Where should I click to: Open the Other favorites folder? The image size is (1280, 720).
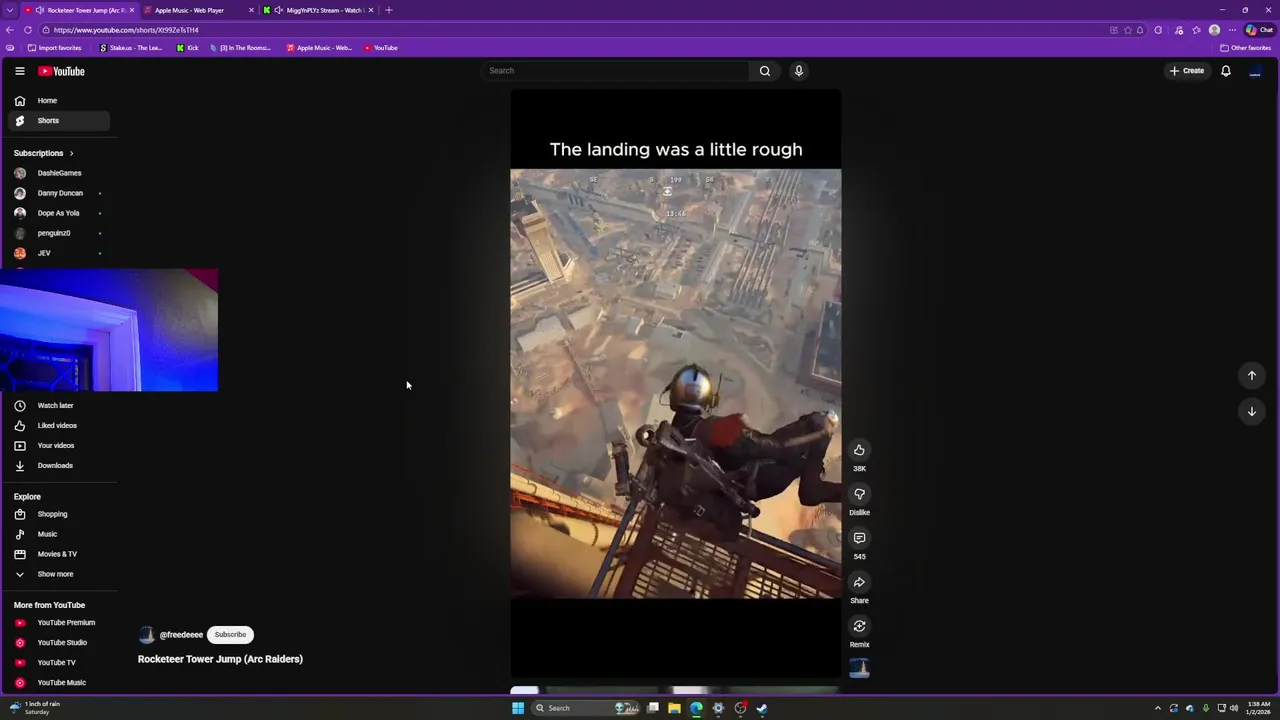pos(1246,48)
